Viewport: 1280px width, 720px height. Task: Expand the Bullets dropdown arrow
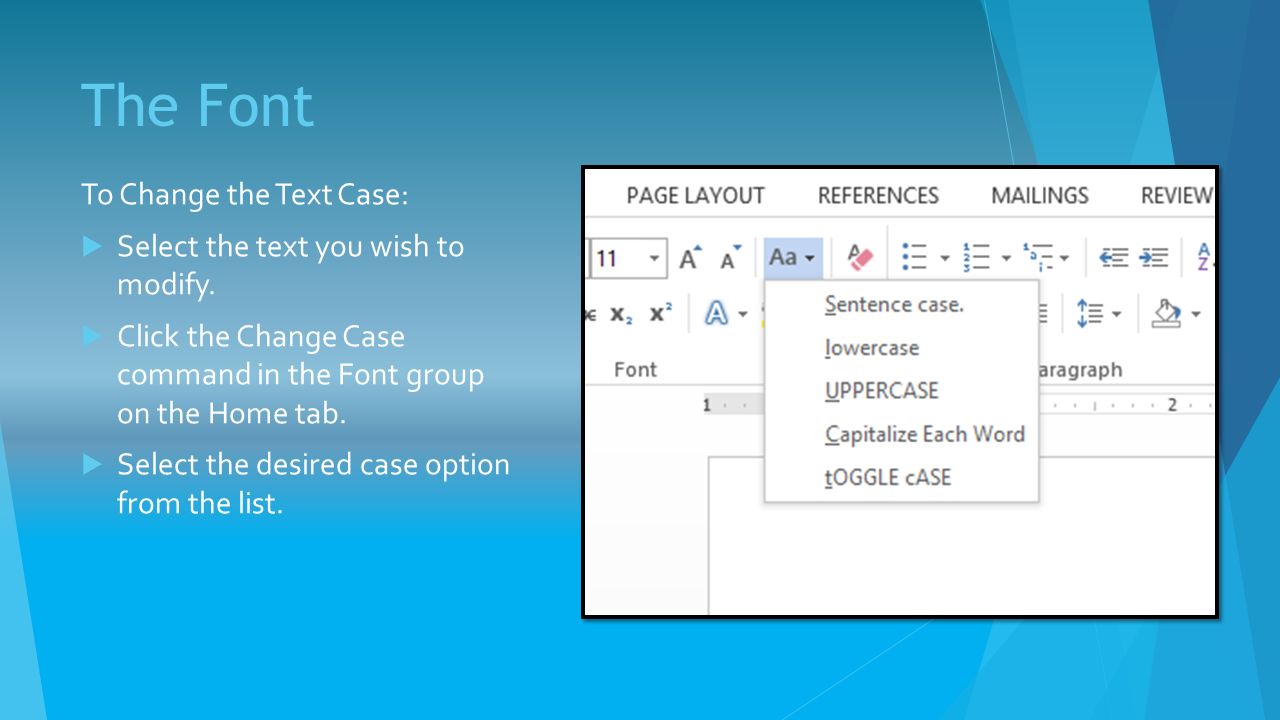[944, 259]
